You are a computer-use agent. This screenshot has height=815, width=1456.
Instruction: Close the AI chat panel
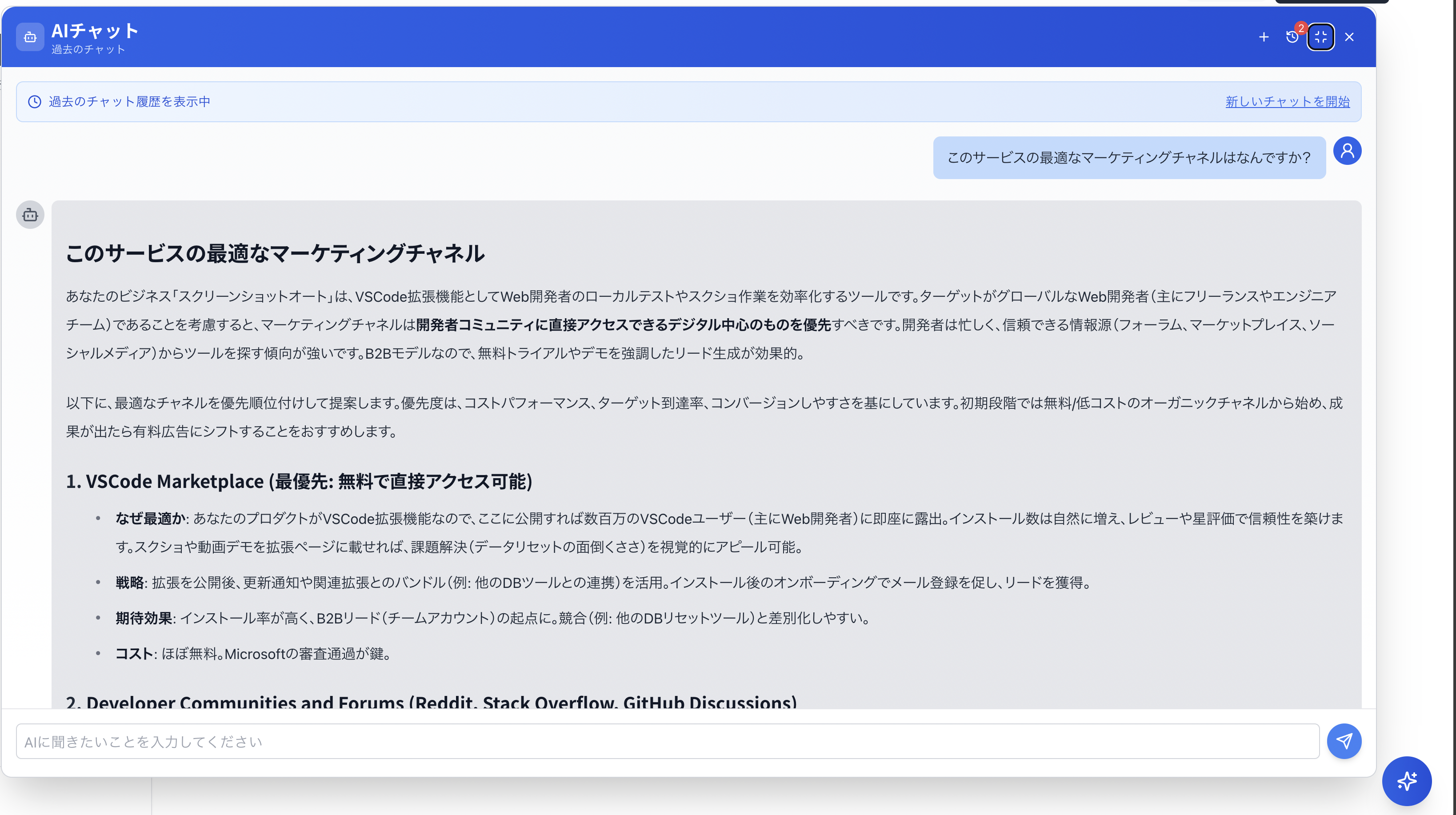click(x=1349, y=37)
